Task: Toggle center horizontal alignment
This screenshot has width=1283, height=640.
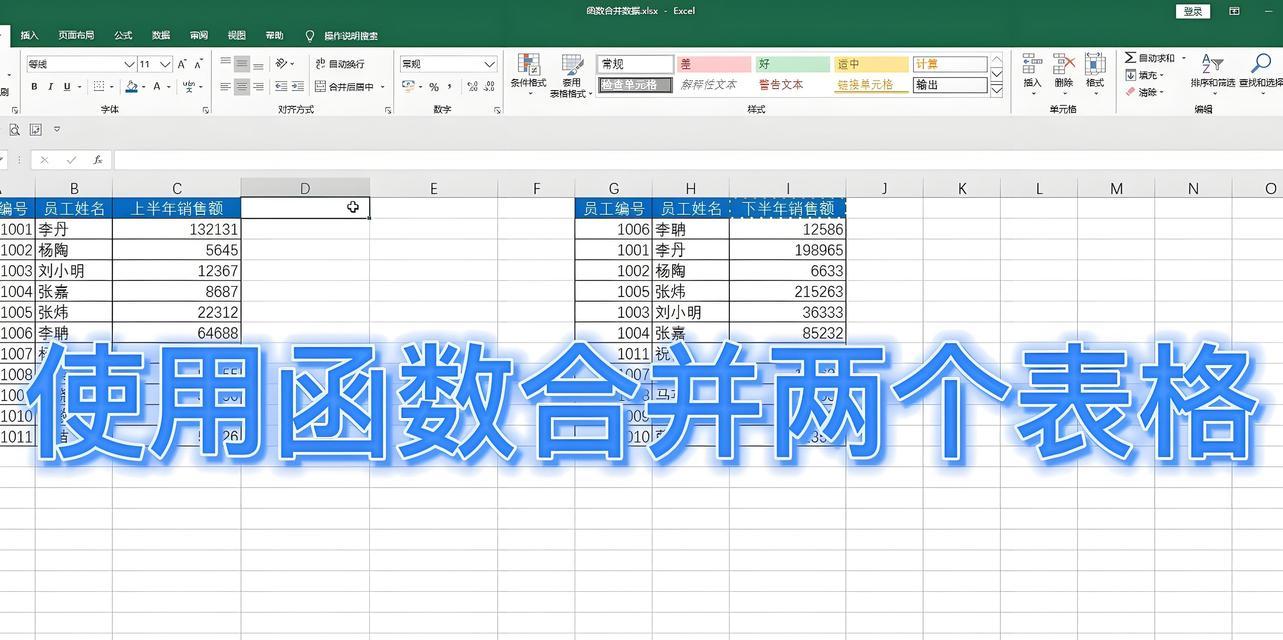Action: pos(241,87)
